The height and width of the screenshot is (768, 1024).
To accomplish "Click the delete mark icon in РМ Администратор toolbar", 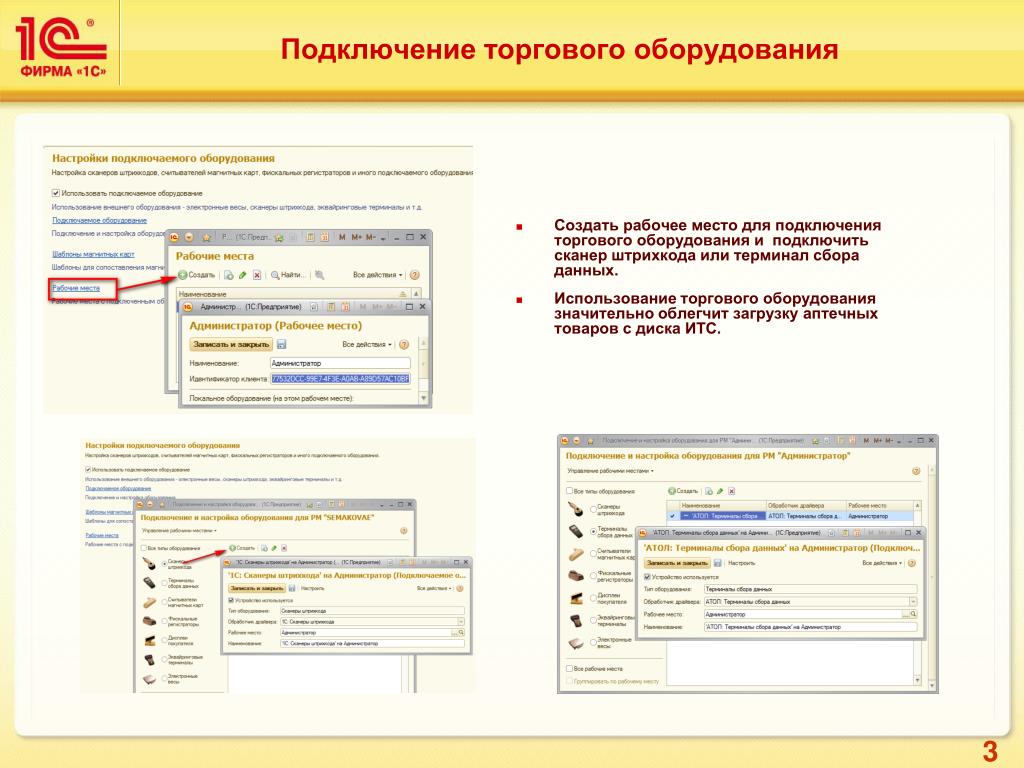I will click(731, 491).
